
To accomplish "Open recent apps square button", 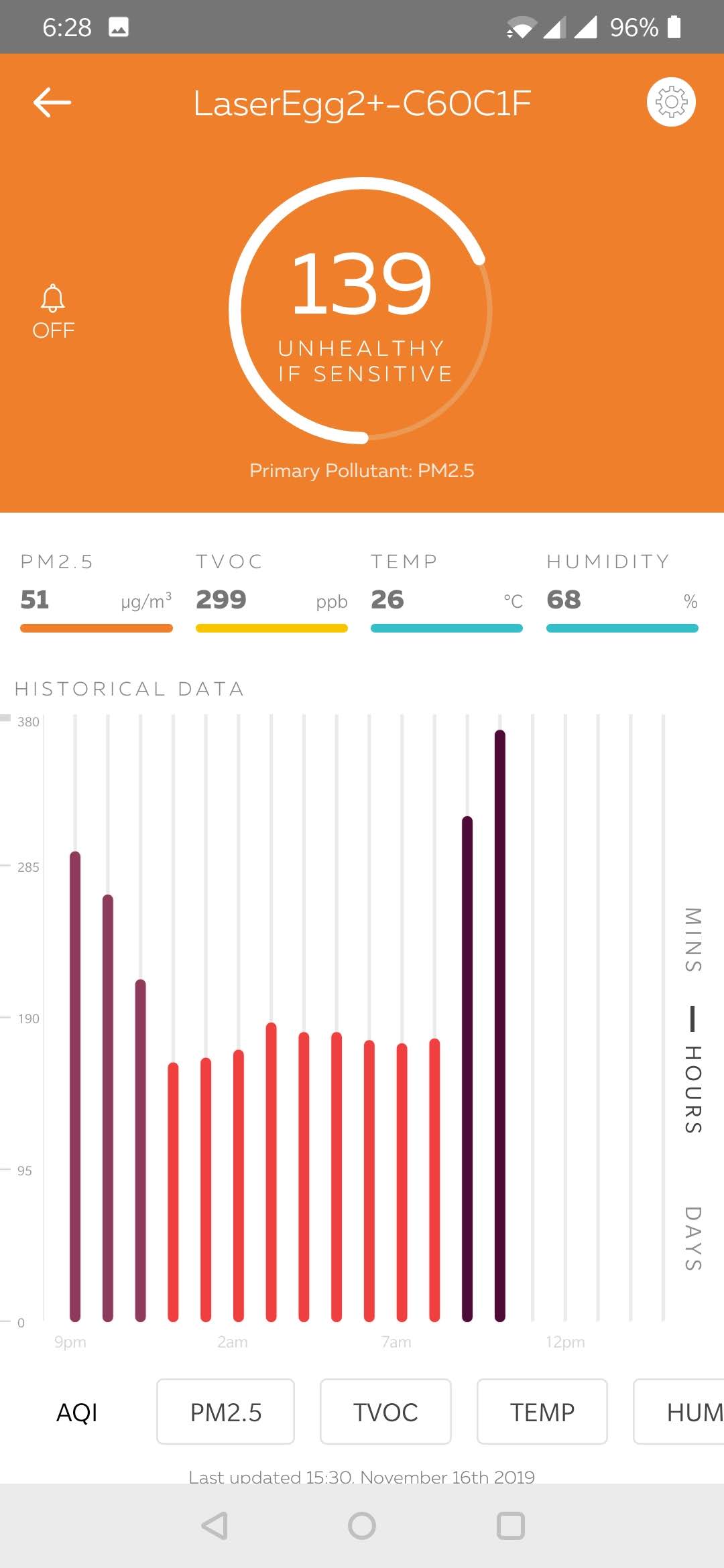I will coord(510,1526).
